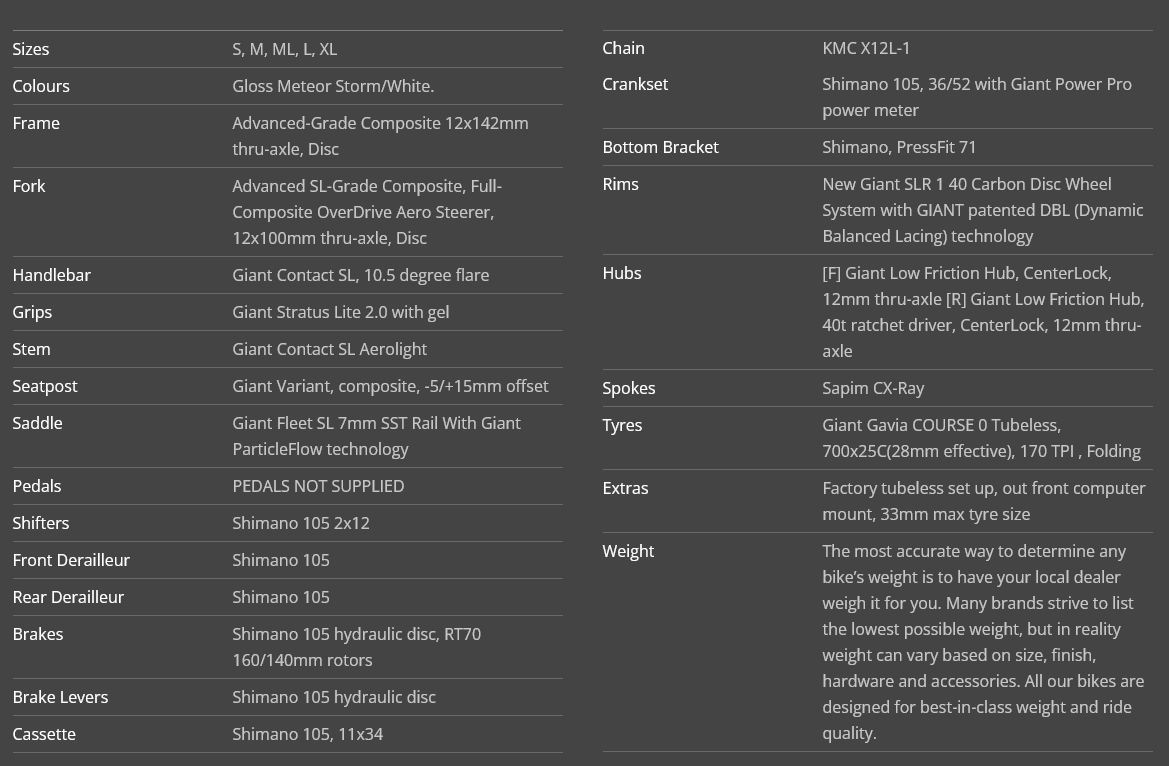Select the 'Shimano 105 hydraulic disc, RT70' brakes description

pyautogui.click(x=356, y=647)
